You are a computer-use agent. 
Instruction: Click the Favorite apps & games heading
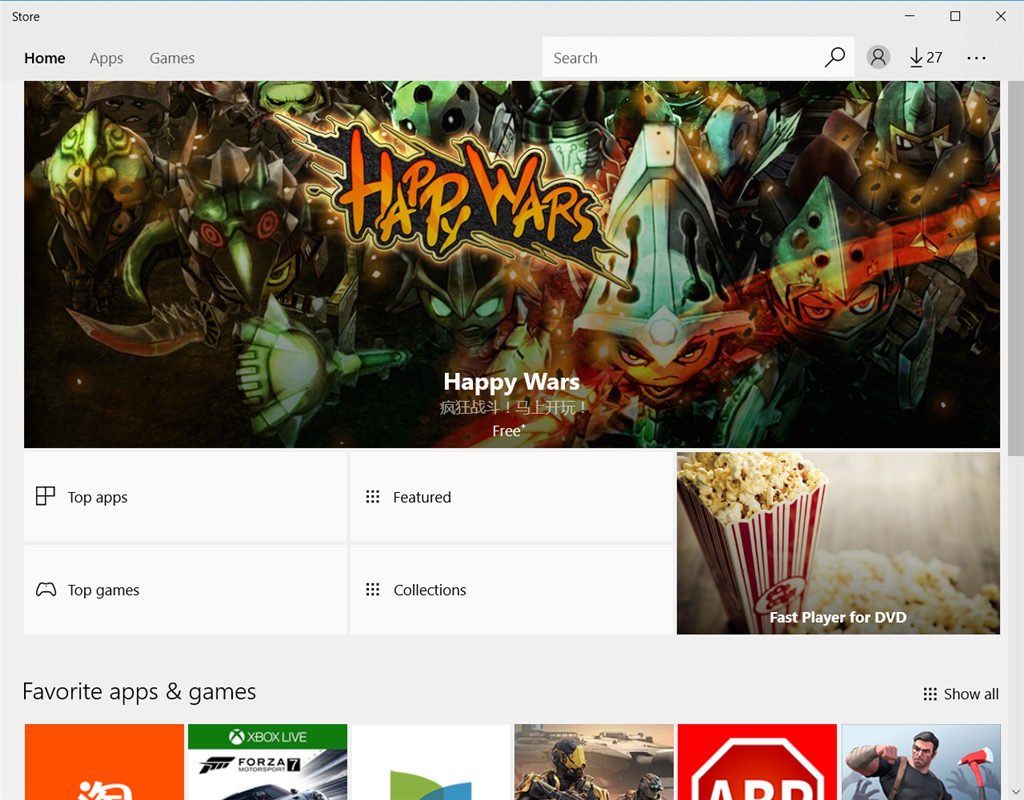pos(139,692)
